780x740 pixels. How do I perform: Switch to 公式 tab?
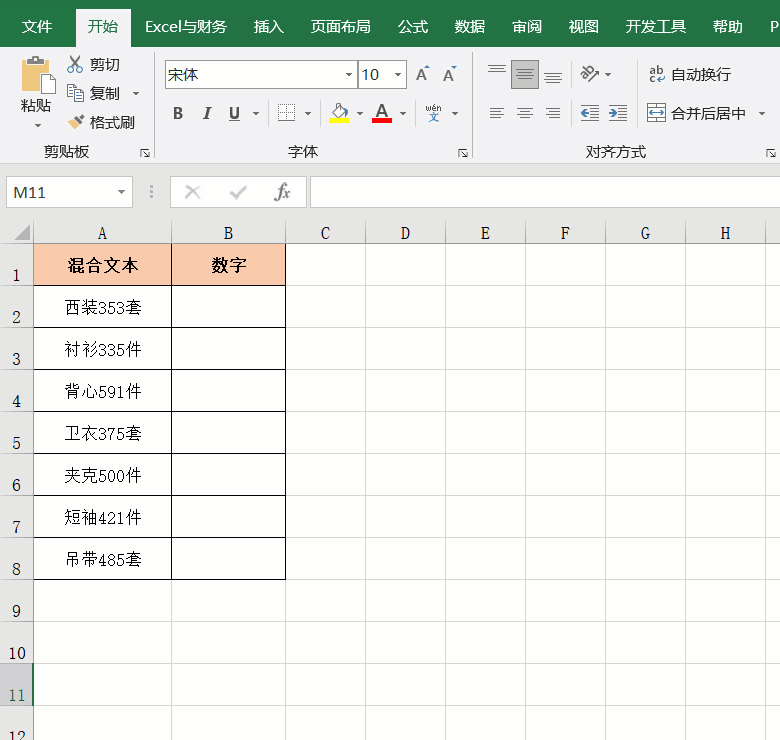413,26
